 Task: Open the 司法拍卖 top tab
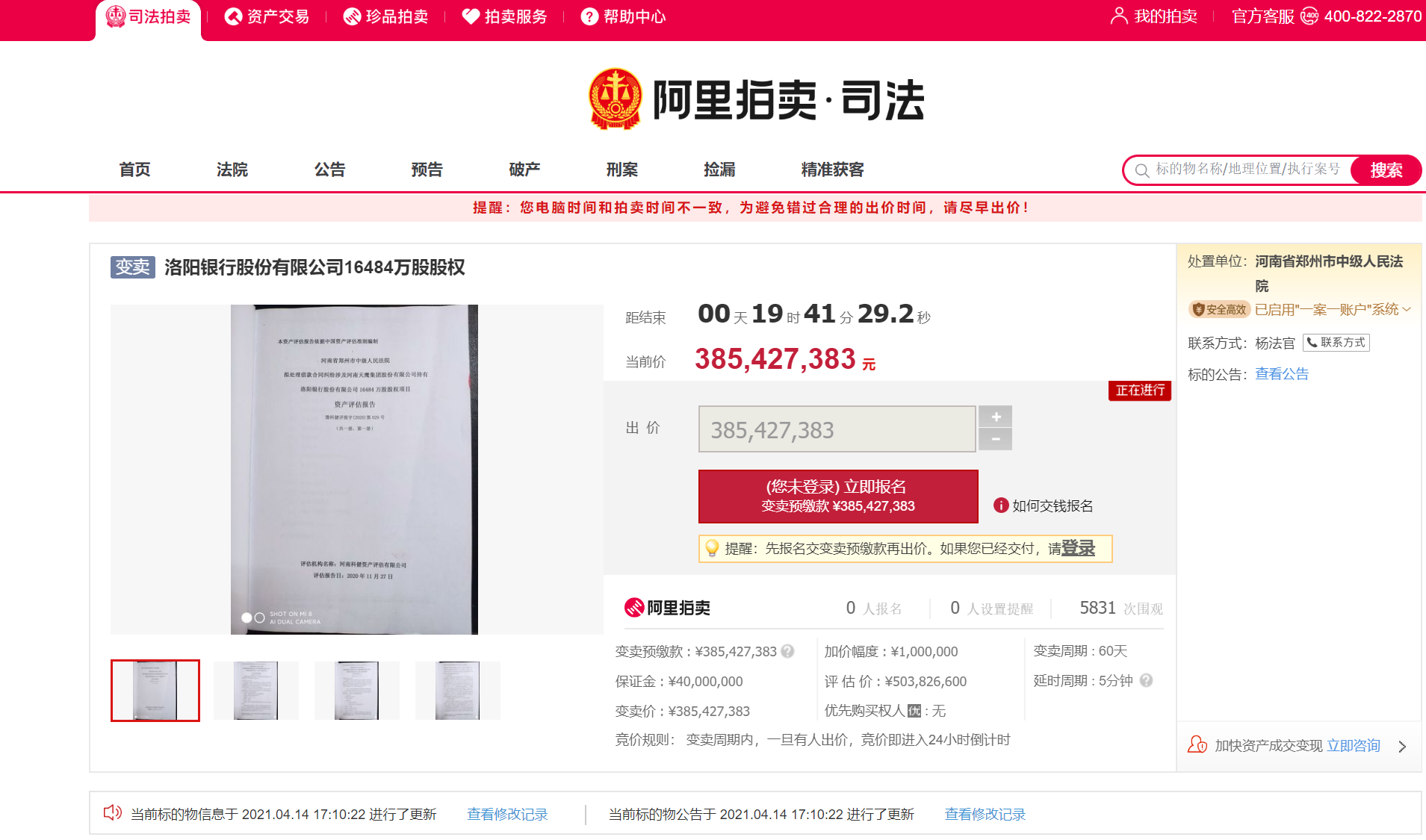149,17
